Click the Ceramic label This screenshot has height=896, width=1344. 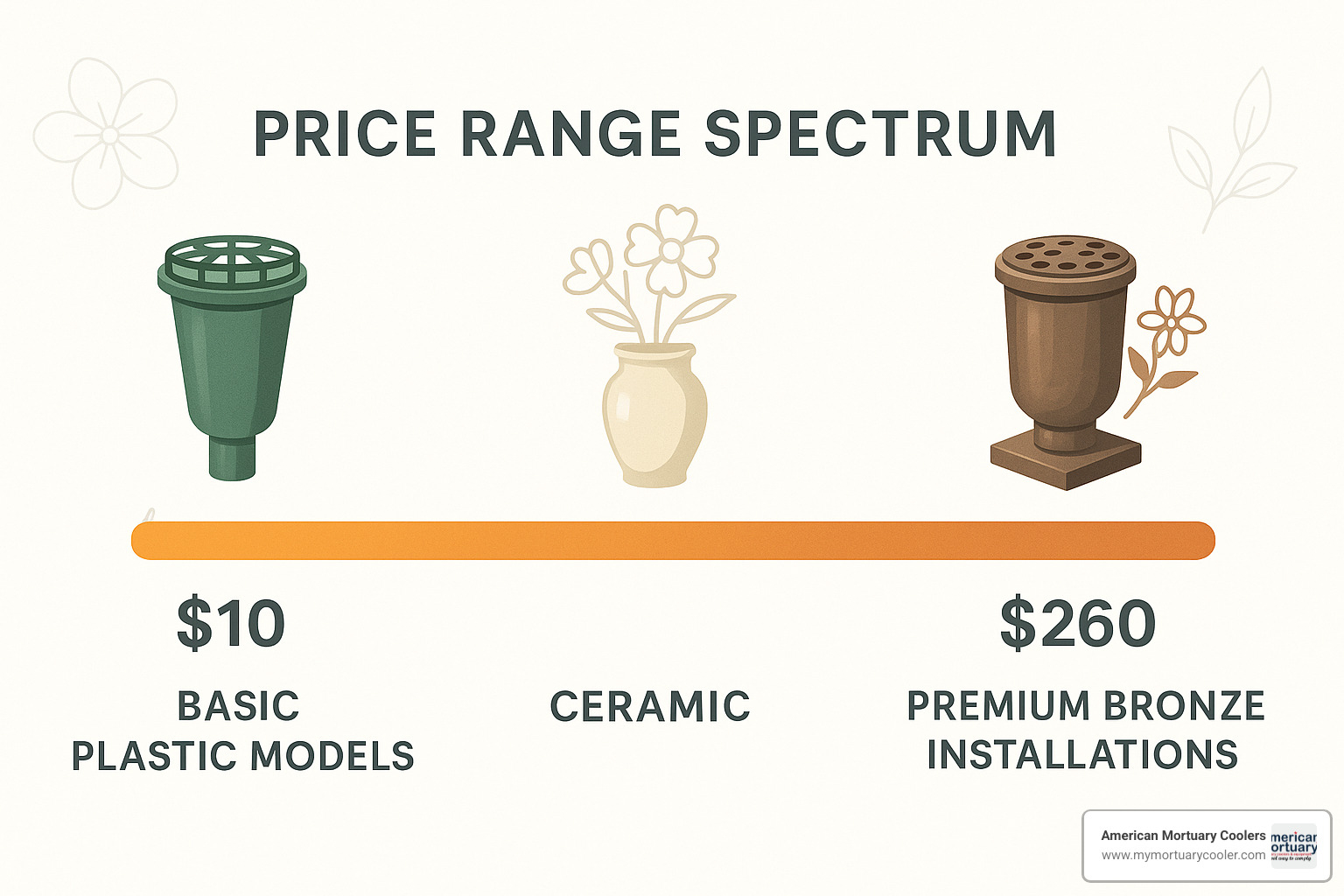650,707
